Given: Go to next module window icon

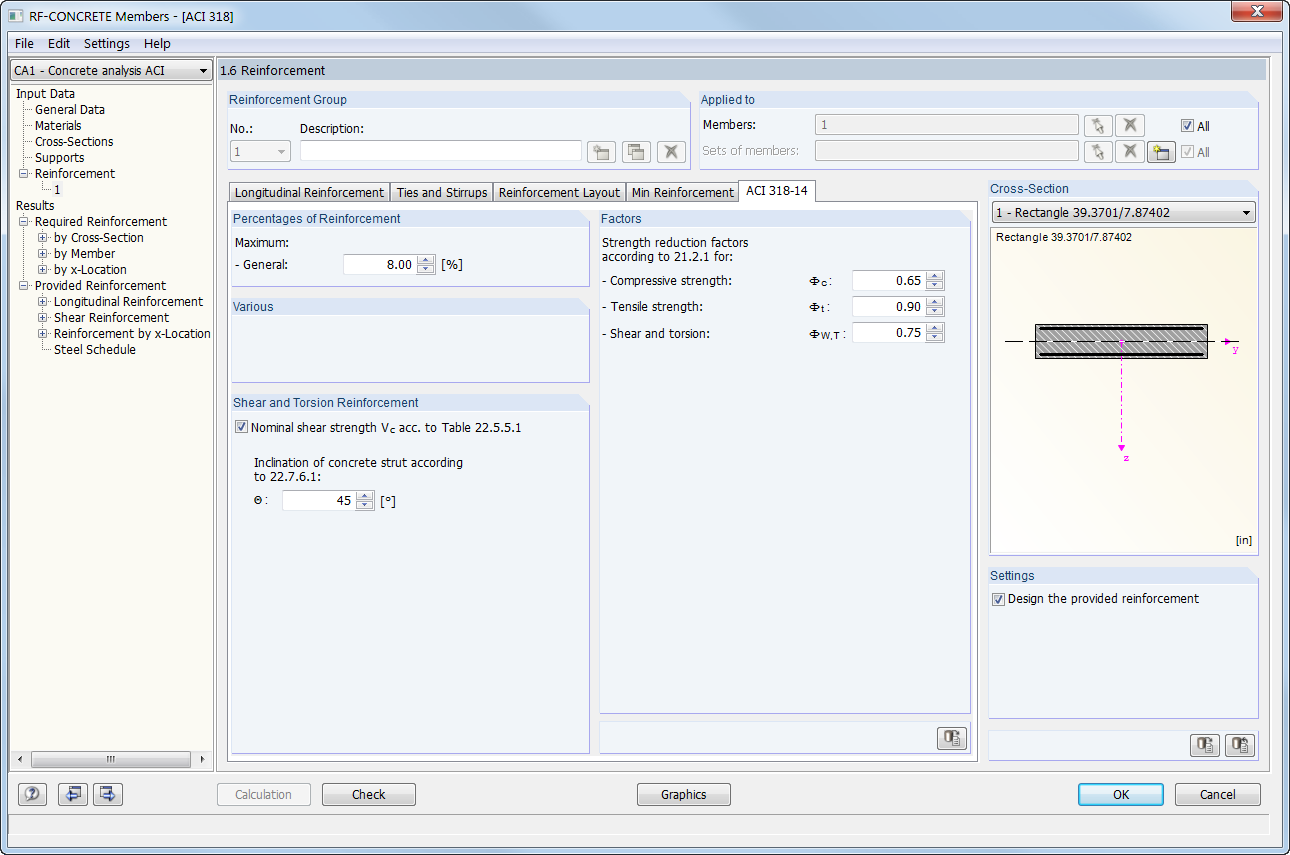Looking at the screenshot, I should click(108, 794).
